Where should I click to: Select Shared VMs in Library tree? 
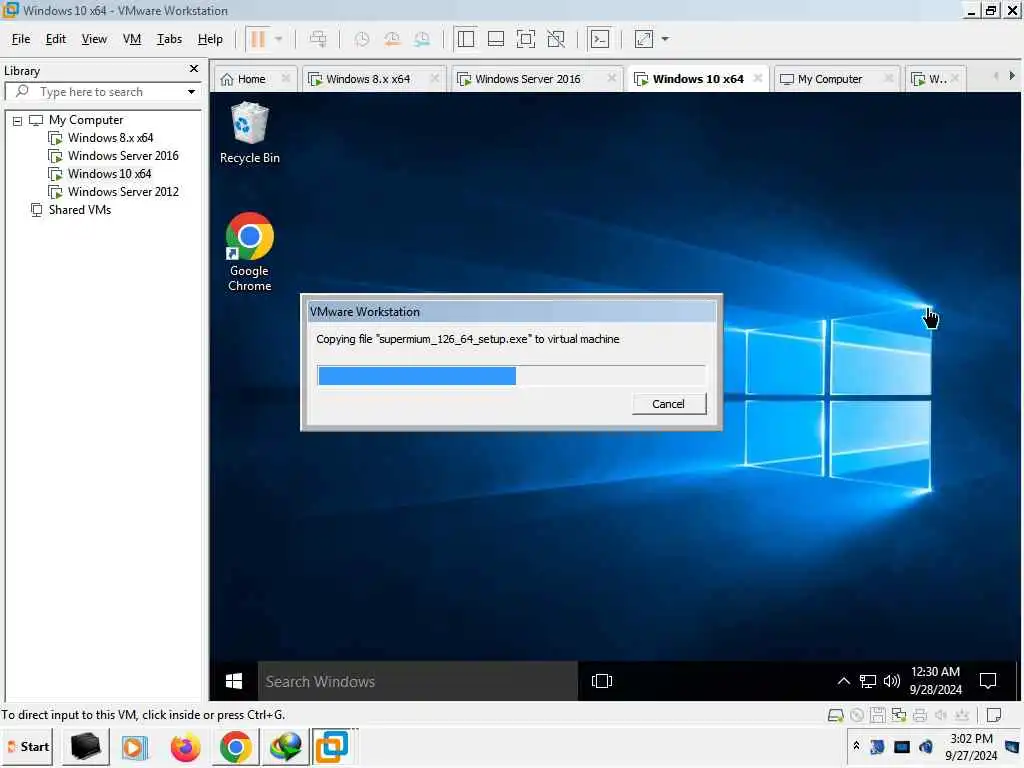(x=79, y=210)
